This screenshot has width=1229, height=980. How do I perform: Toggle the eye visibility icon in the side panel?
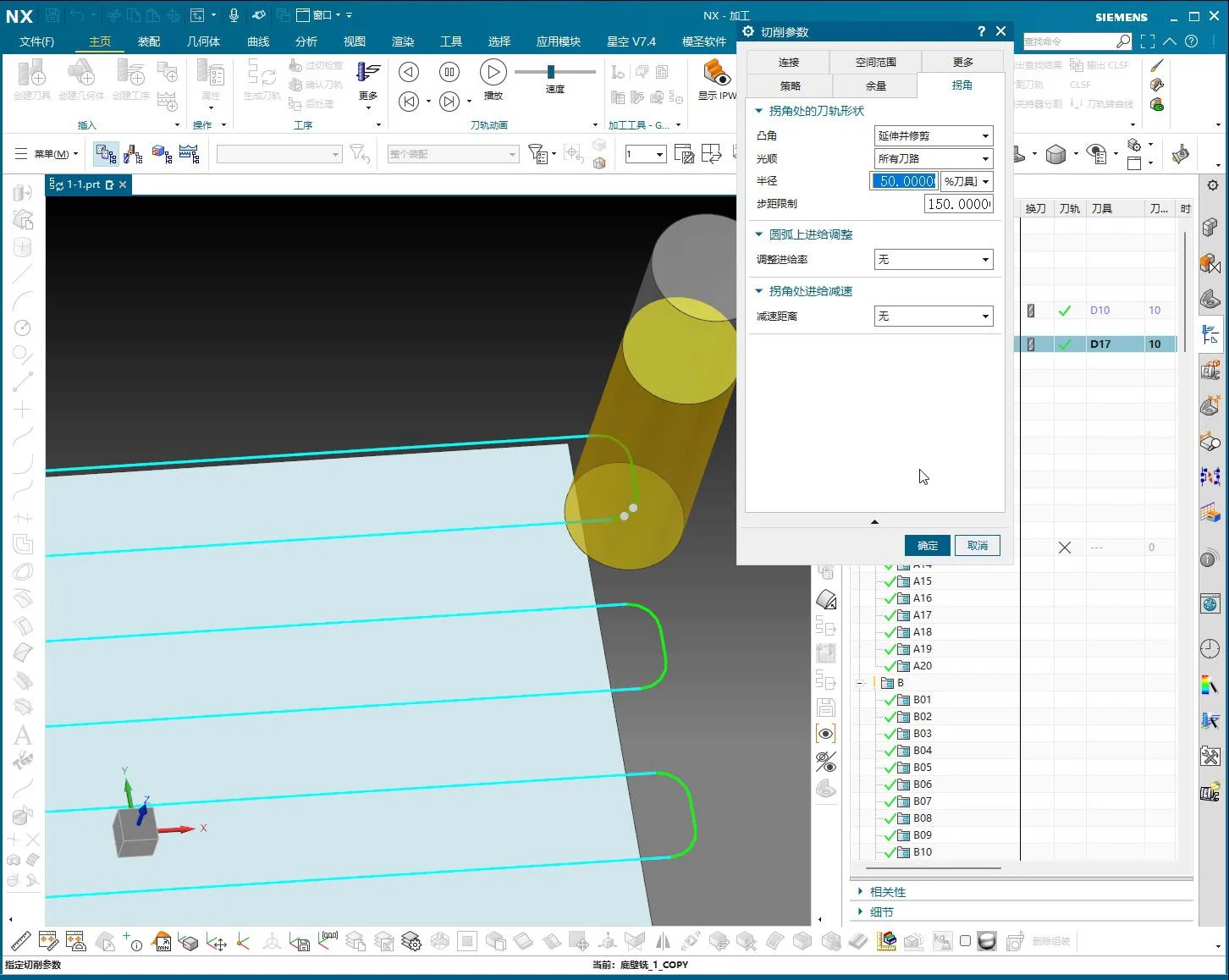[826, 734]
